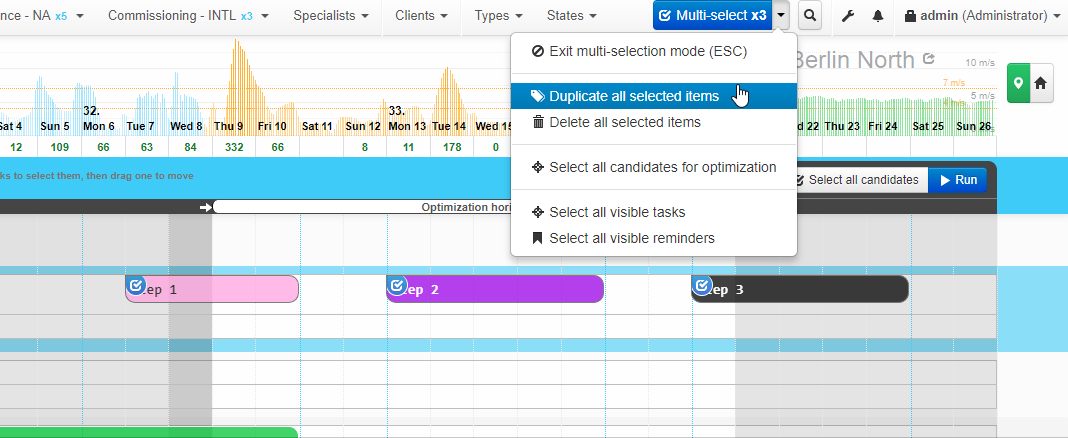The width and height of the screenshot is (1068, 438).
Task: Open the link icon beside Berlin North
Action: click(x=929, y=59)
